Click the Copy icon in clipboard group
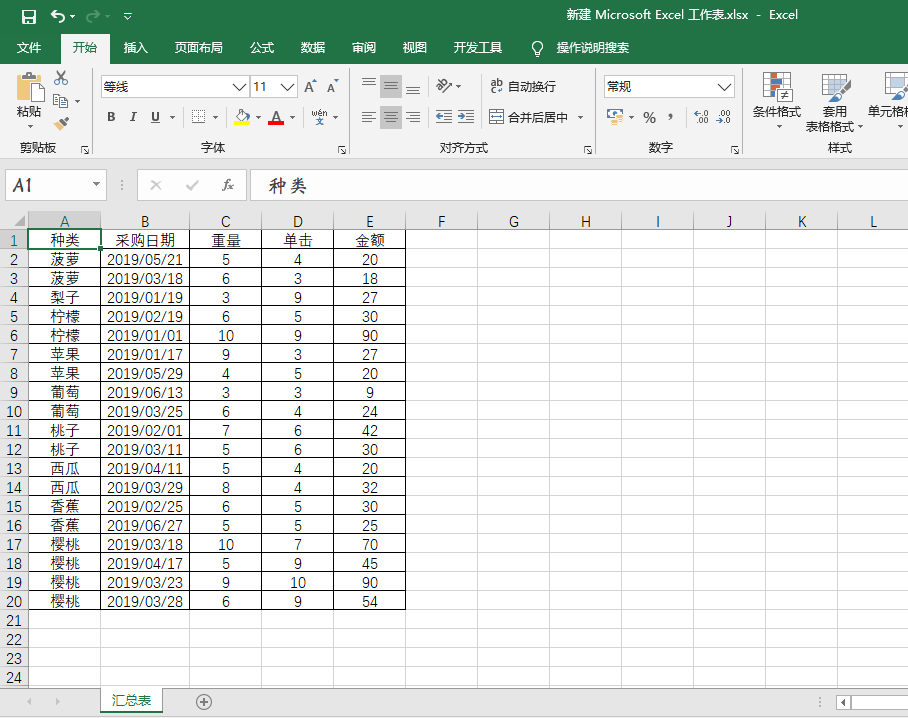 pyautogui.click(x=61, y=101)
